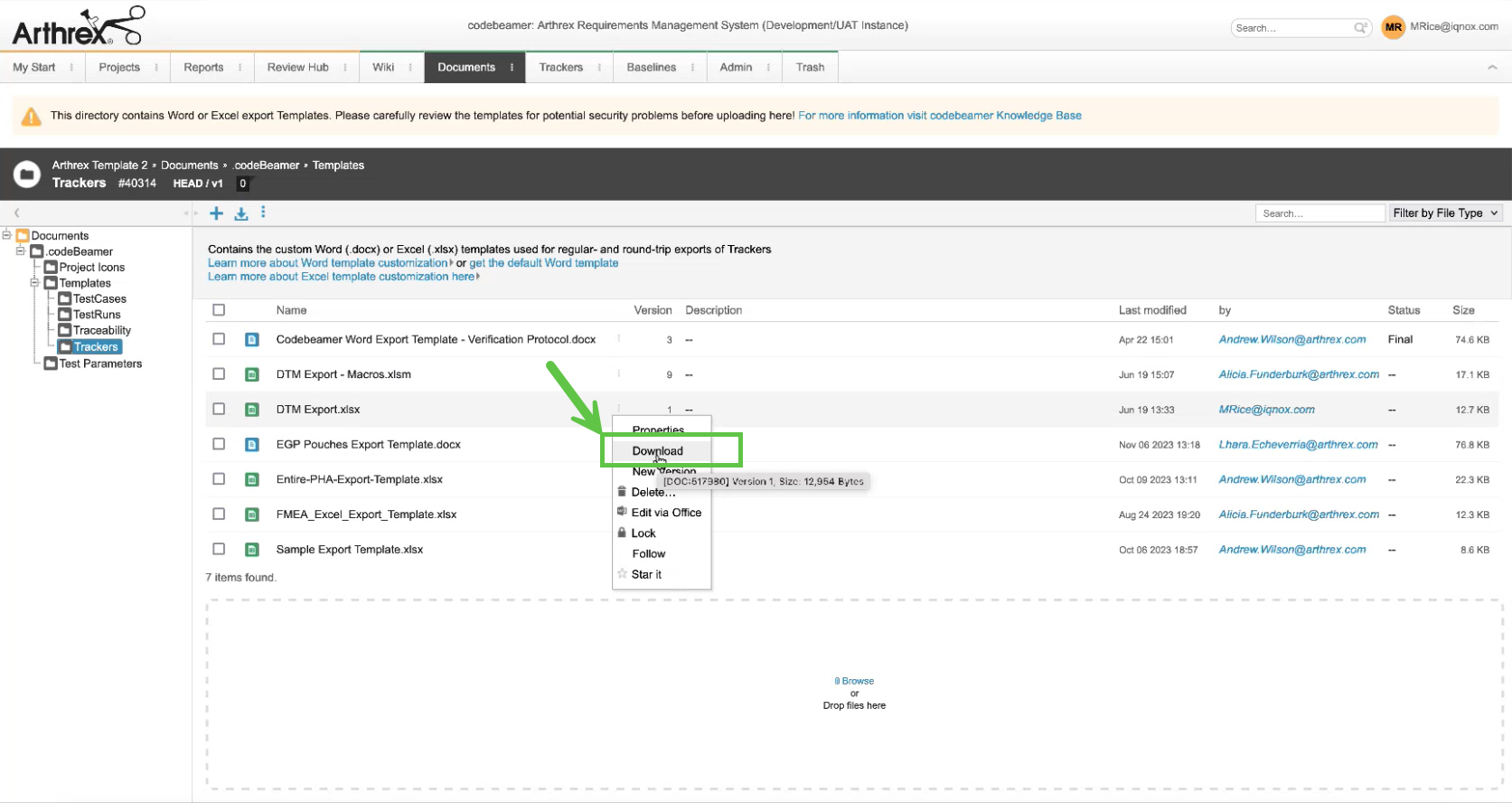Click the Browse link in the drop area

(857, 681)
